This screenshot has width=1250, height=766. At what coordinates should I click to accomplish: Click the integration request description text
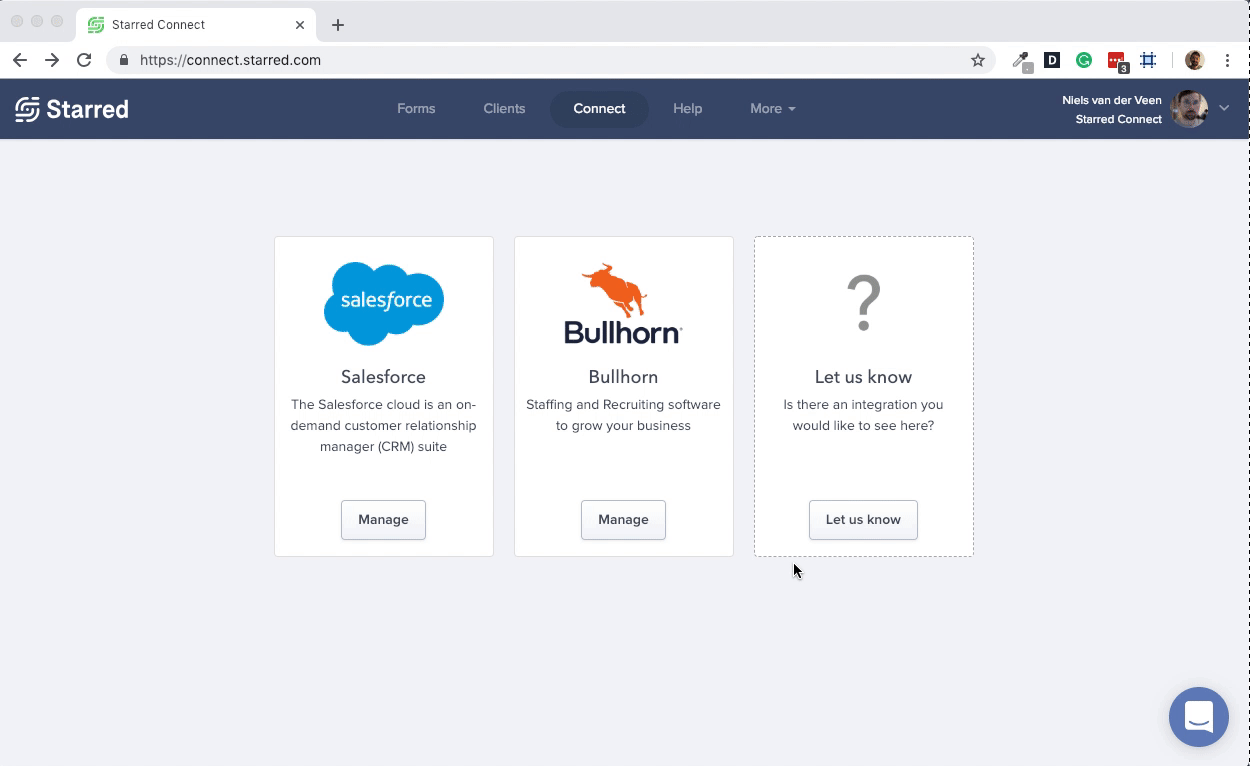click(863, 415)
